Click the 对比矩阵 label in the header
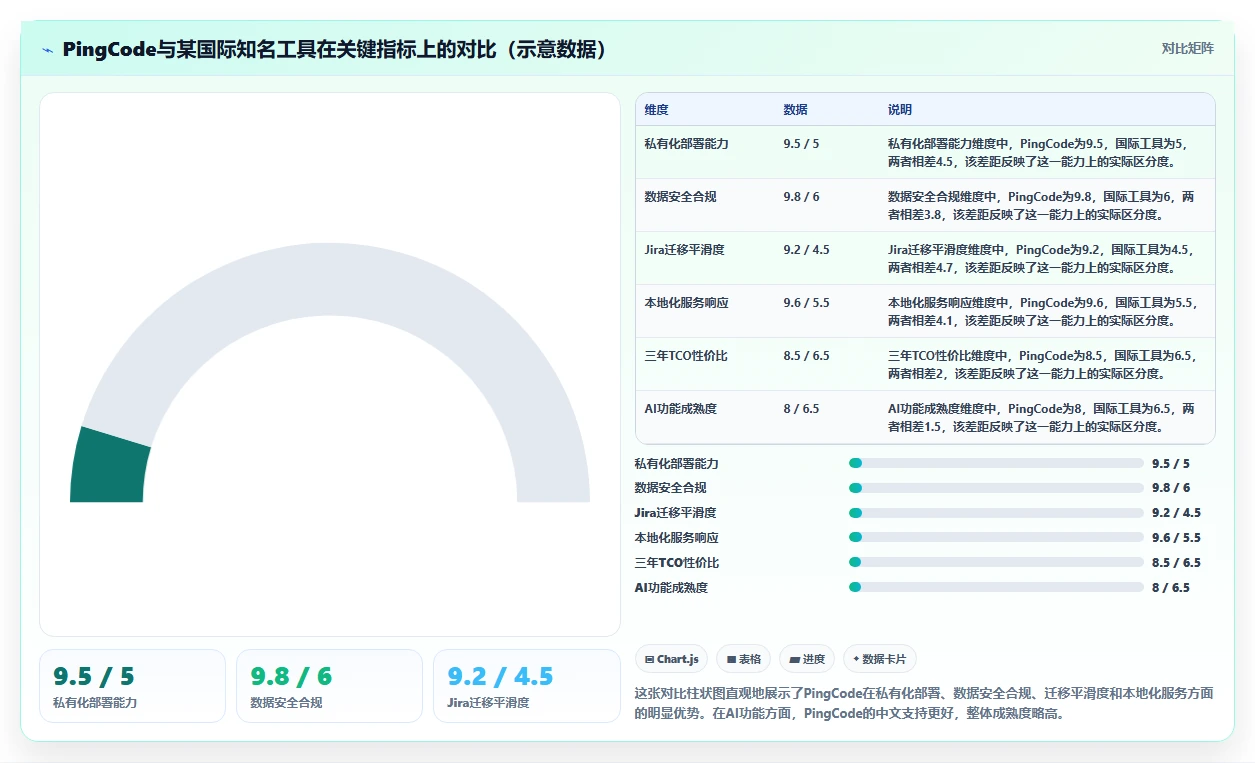The width and height of the screenshot is (1255, 763). (x=1188, y=49)
